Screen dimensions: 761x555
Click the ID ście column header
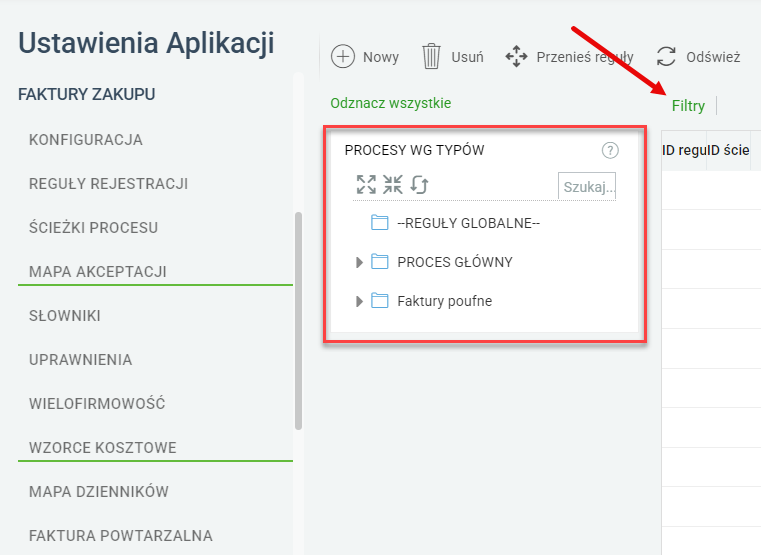point(728,150)
